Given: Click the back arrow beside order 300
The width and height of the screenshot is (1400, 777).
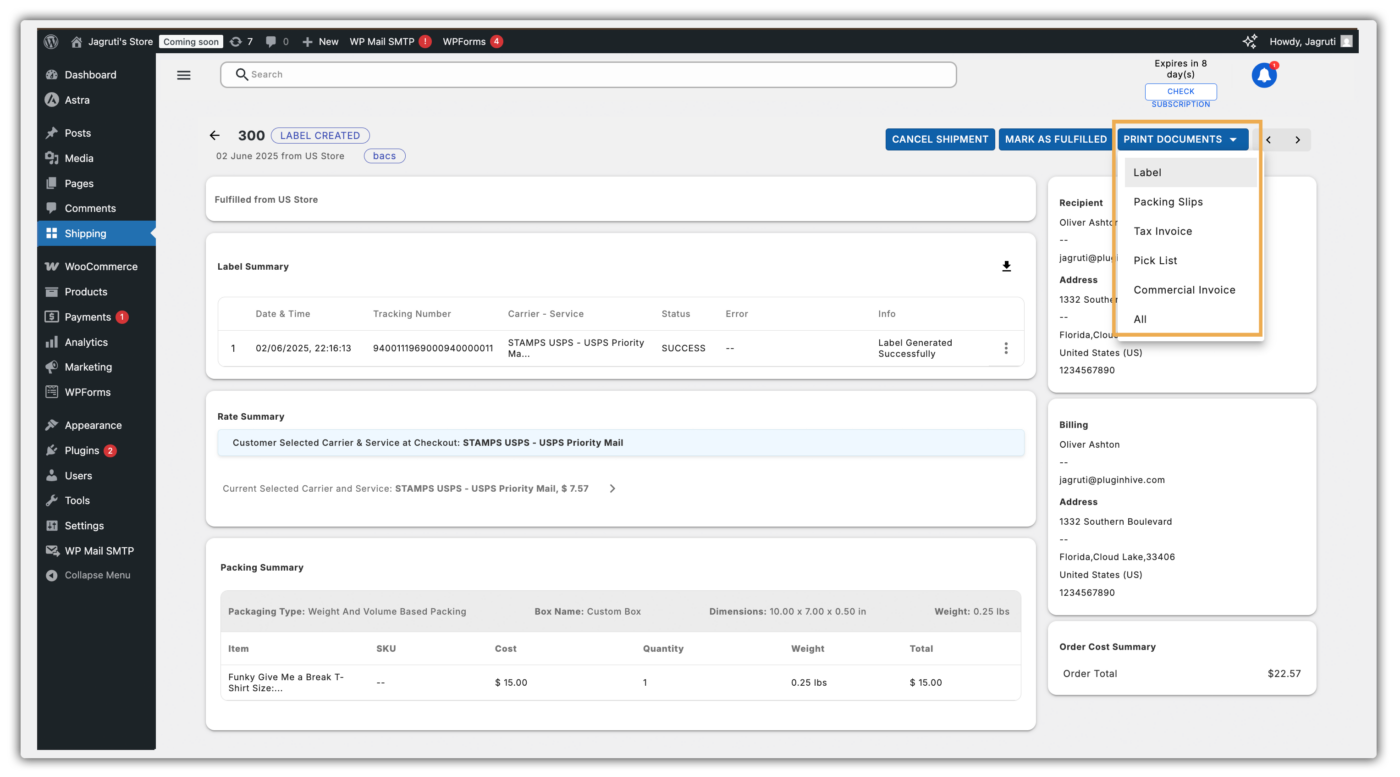Looking at the screenshot, I should 214,136.
